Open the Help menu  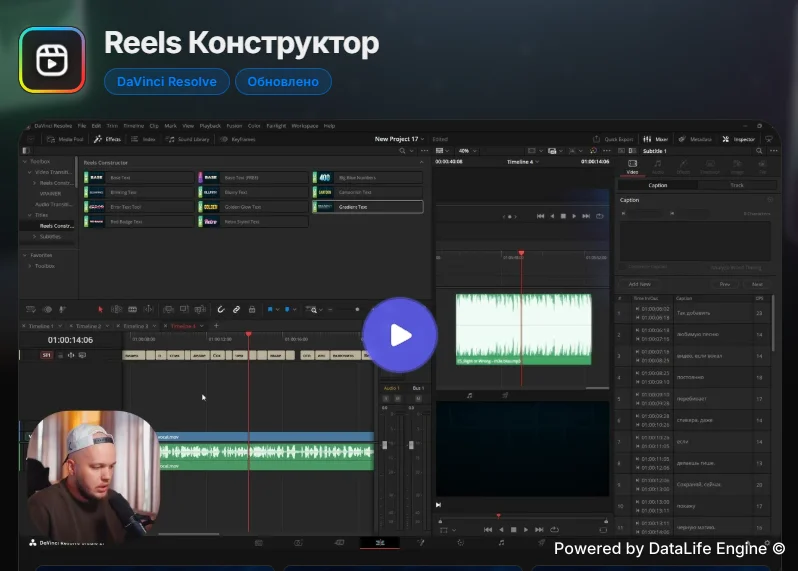tap(329, 126)
